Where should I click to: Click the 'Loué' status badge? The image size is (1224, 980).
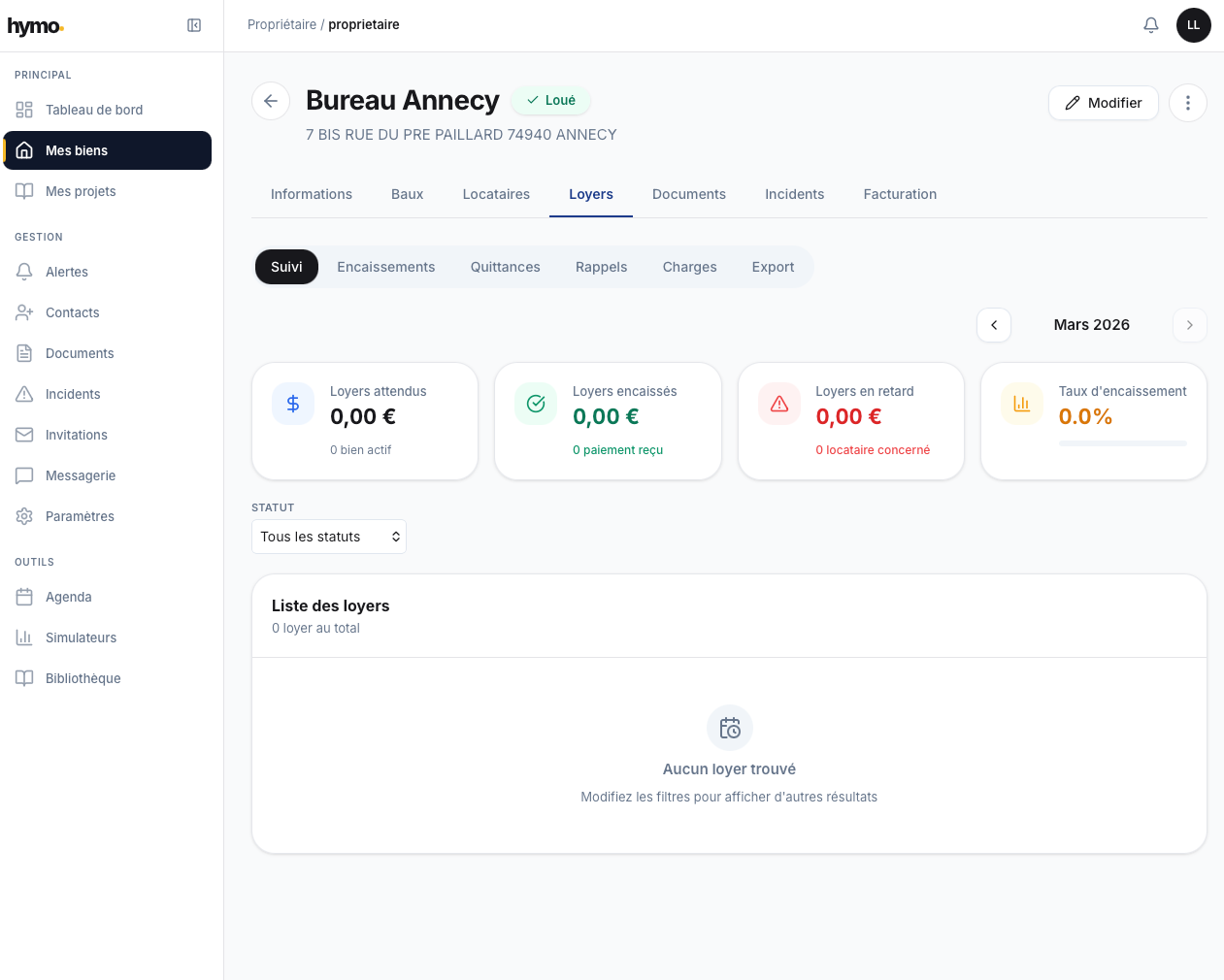click(x=550, y=100)
